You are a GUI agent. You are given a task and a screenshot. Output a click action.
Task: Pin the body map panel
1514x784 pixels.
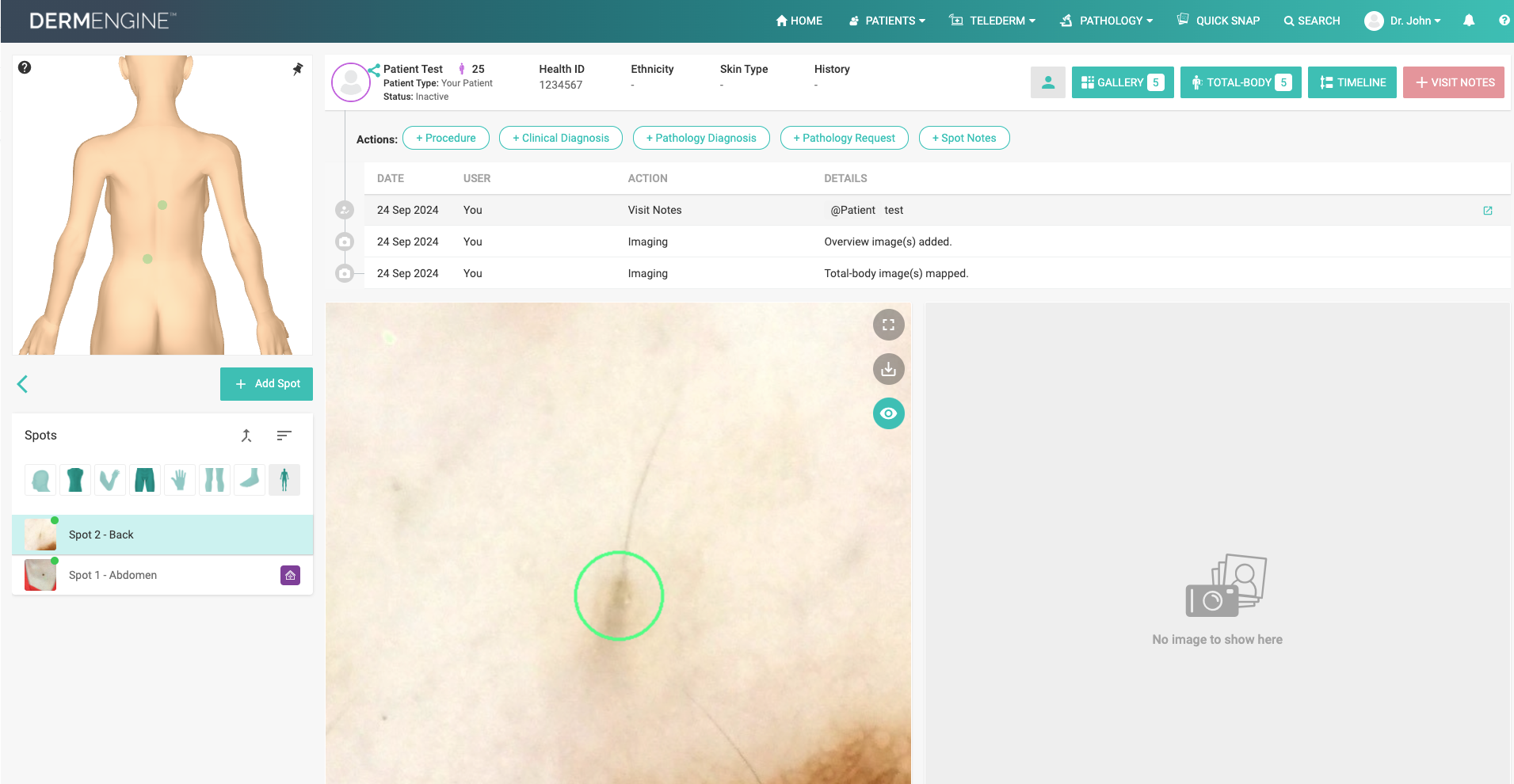[298, 69]
